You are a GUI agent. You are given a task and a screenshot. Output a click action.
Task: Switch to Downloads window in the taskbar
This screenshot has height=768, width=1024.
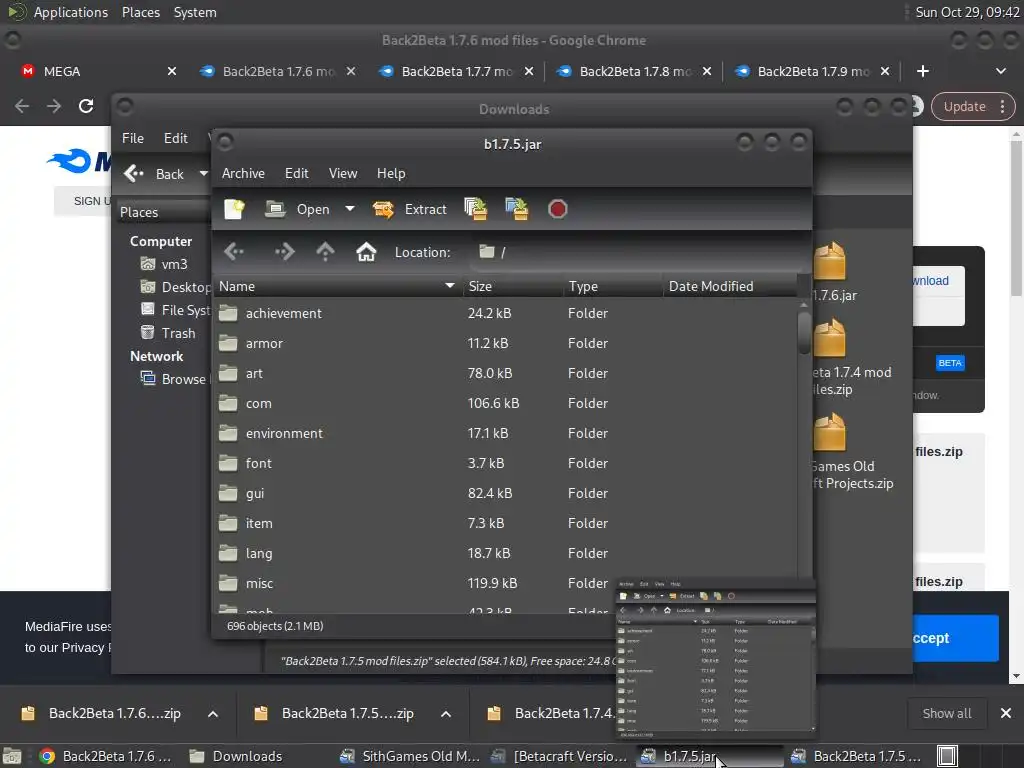point(236,756)
